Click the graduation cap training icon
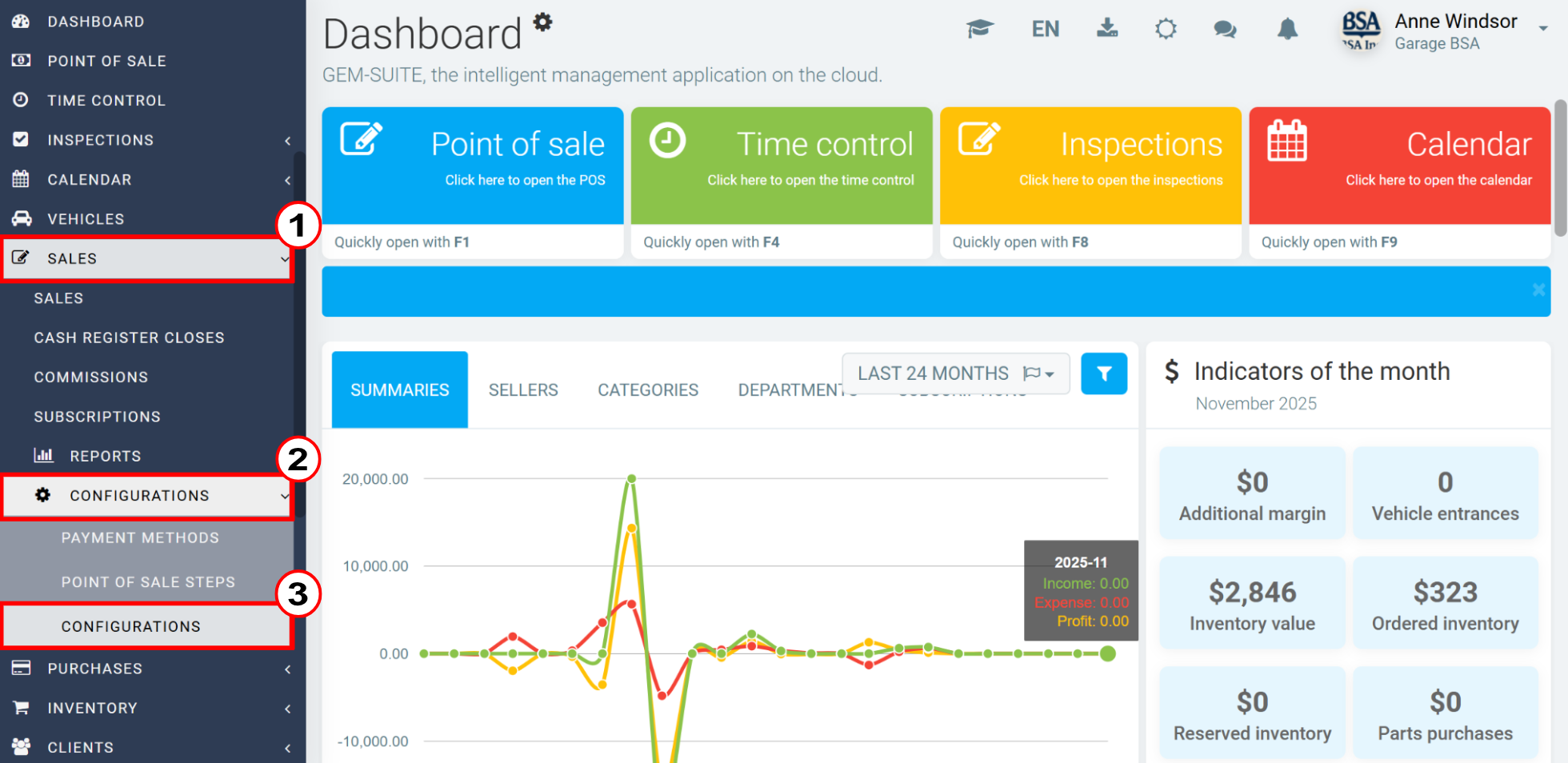The image size is (1568, 763). click(x=979, y=30)
